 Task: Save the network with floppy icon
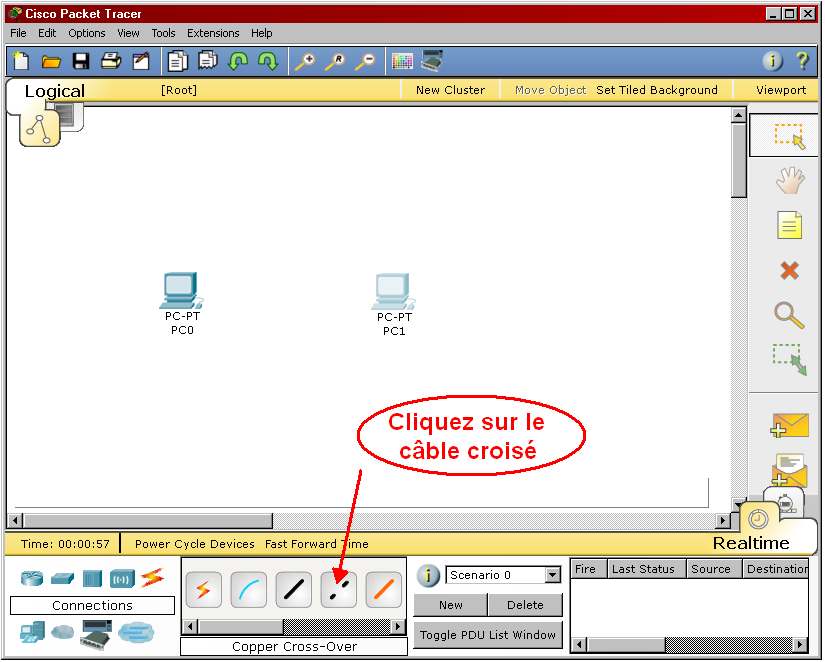(x=81, y=61)
